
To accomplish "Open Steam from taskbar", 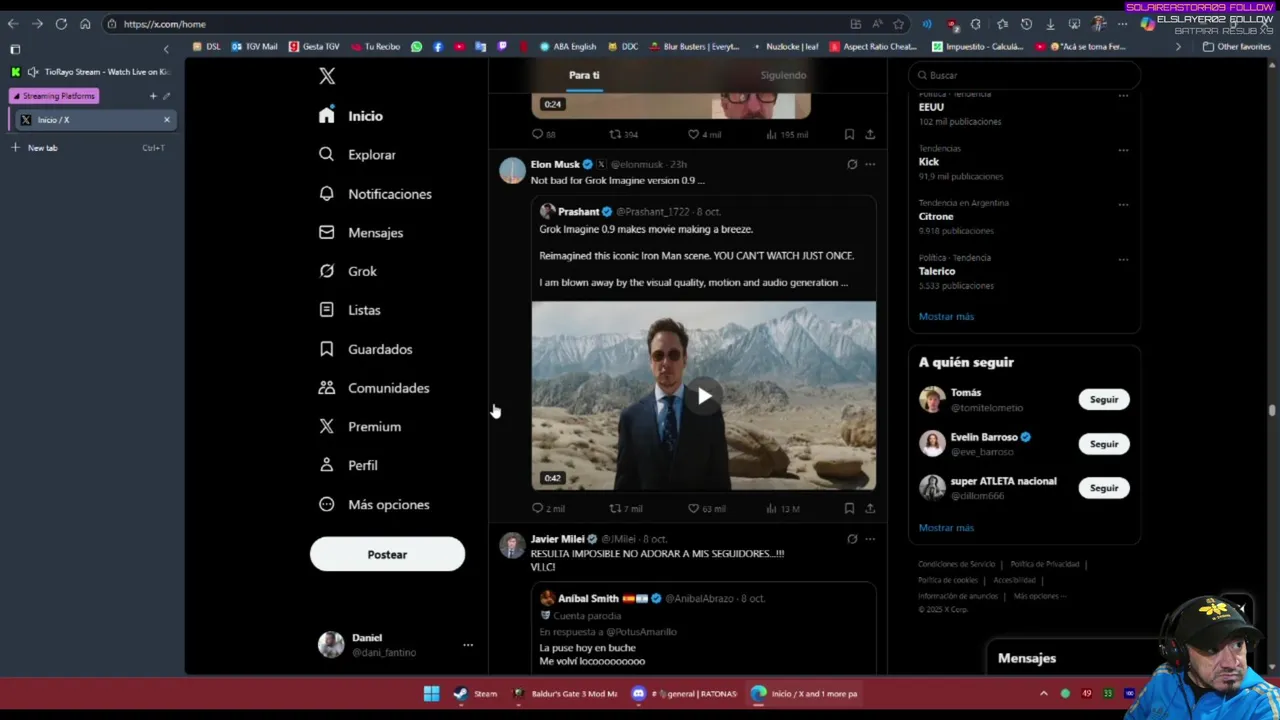I will pyautogui.click(x=476, y=693).
